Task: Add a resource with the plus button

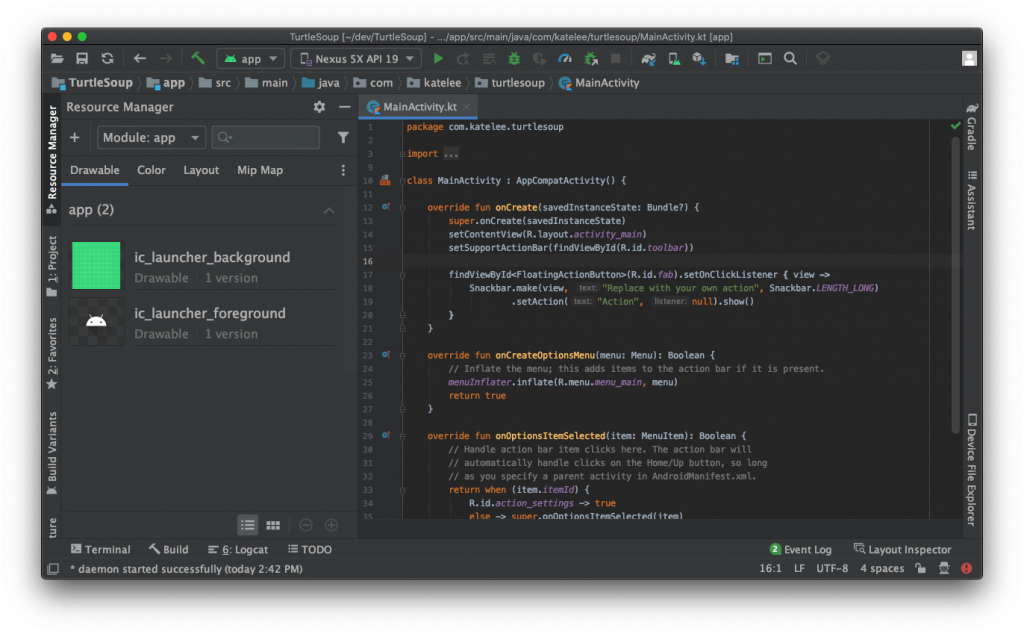Action: point(75,138)
